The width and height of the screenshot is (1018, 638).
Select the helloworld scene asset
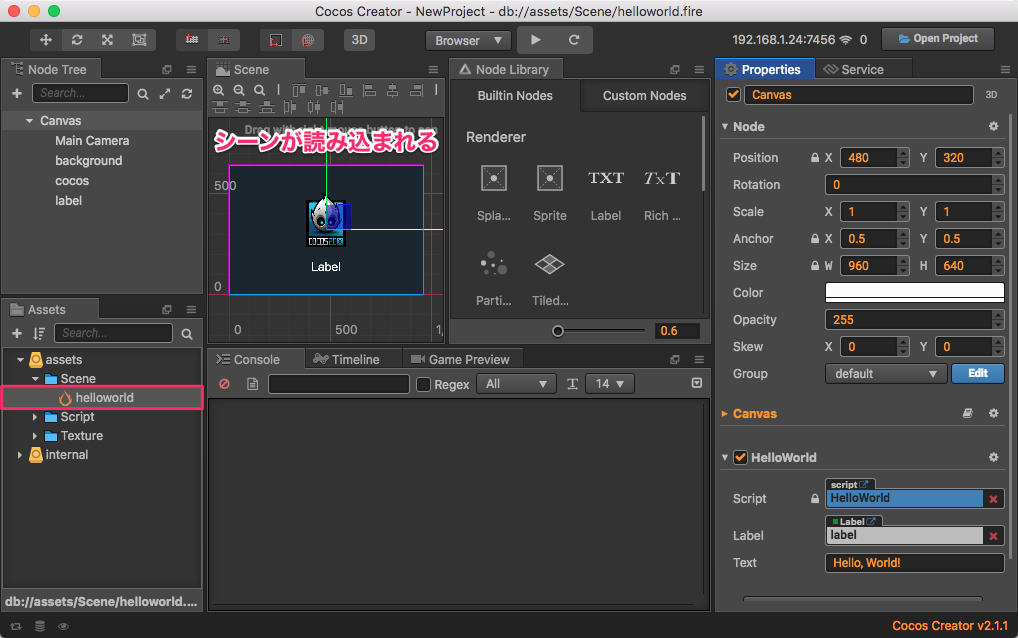click(103, 398)
